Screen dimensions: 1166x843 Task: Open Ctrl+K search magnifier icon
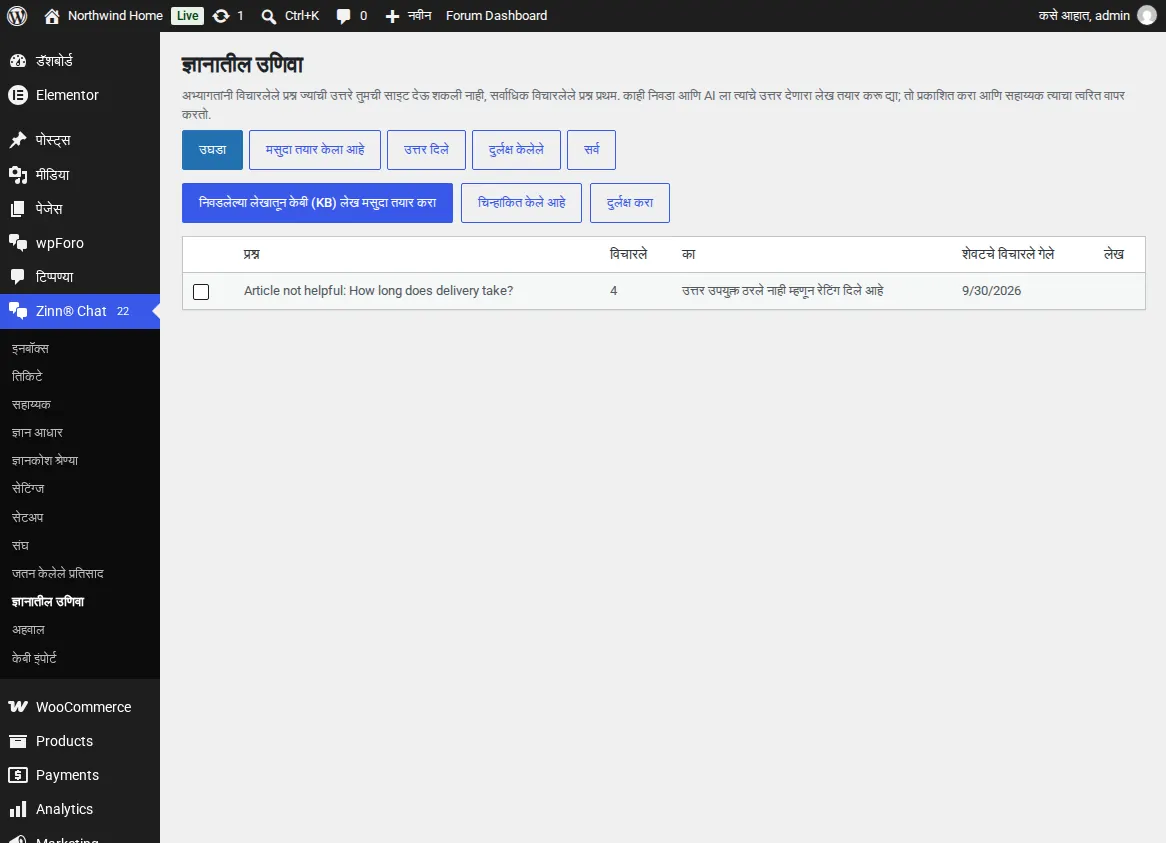point(268,16)
